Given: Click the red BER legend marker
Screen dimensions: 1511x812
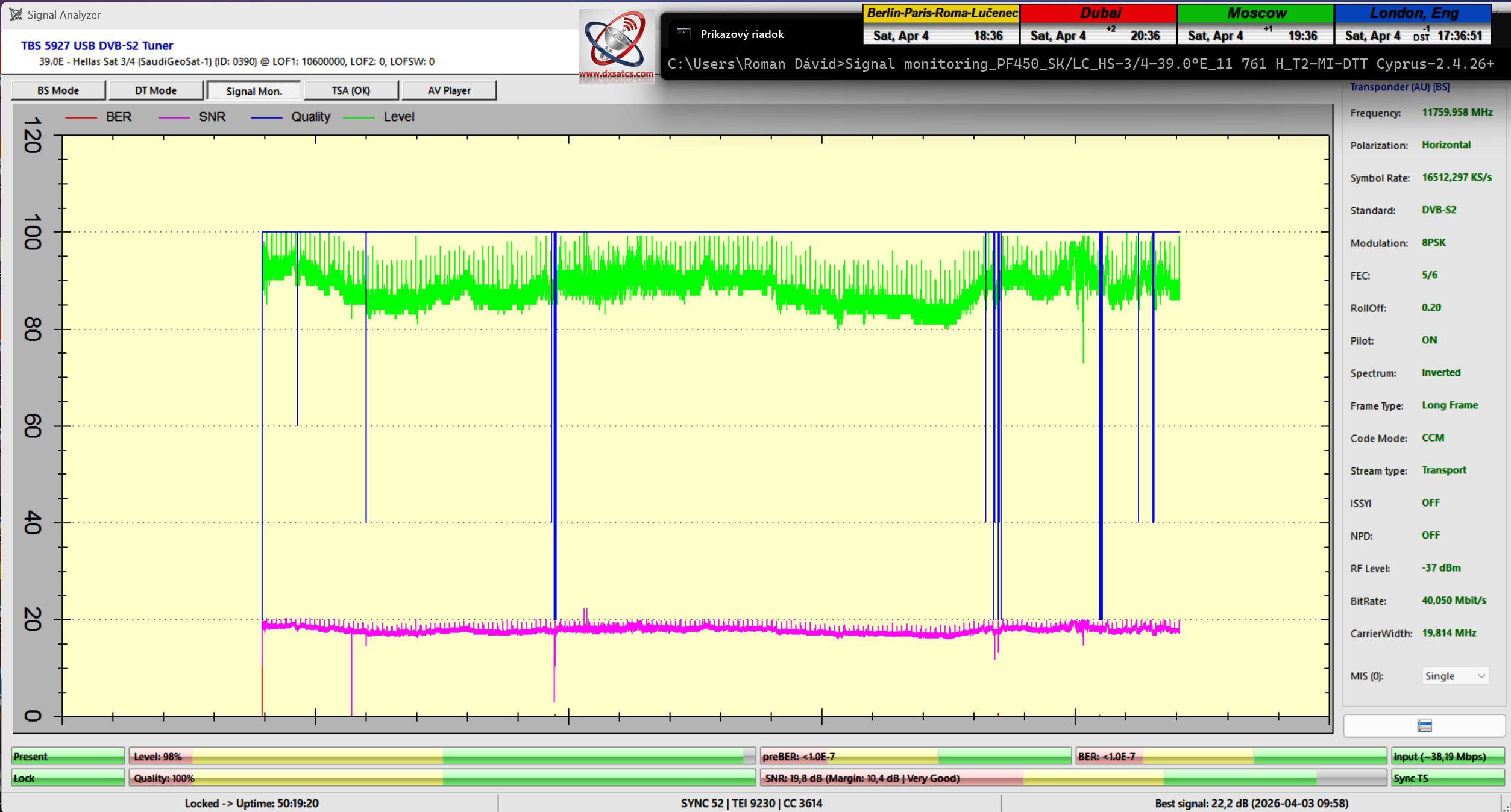Looking at the screenshot, I should (81, 117).
